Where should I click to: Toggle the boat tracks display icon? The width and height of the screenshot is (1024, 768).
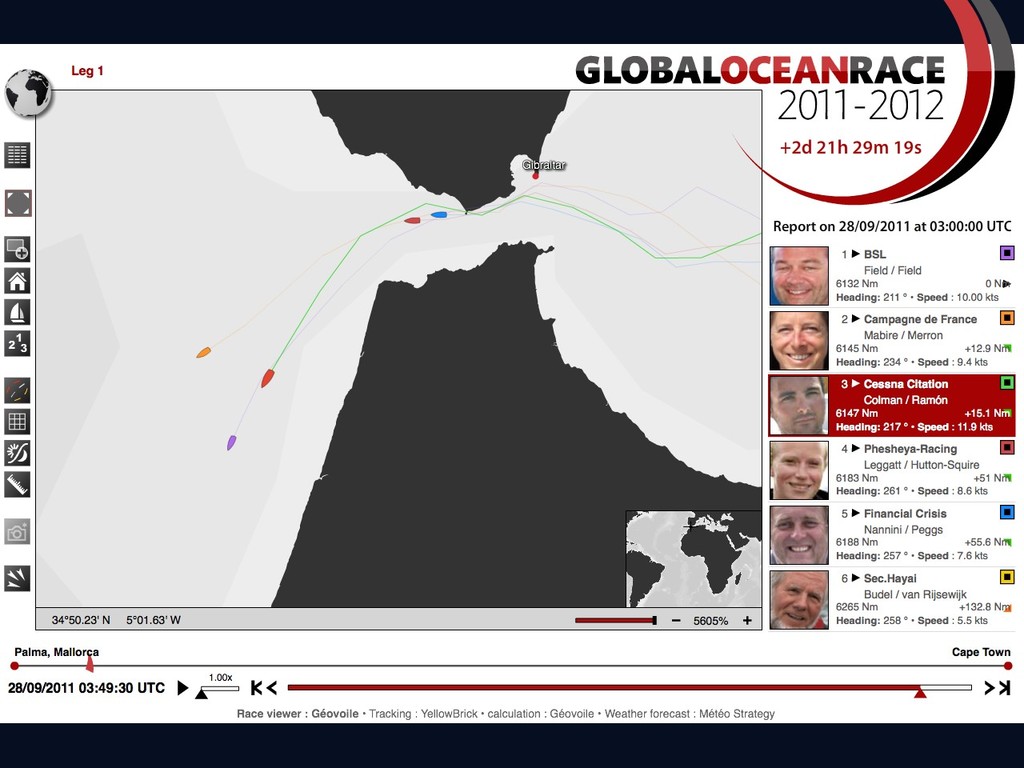[18, 391]
